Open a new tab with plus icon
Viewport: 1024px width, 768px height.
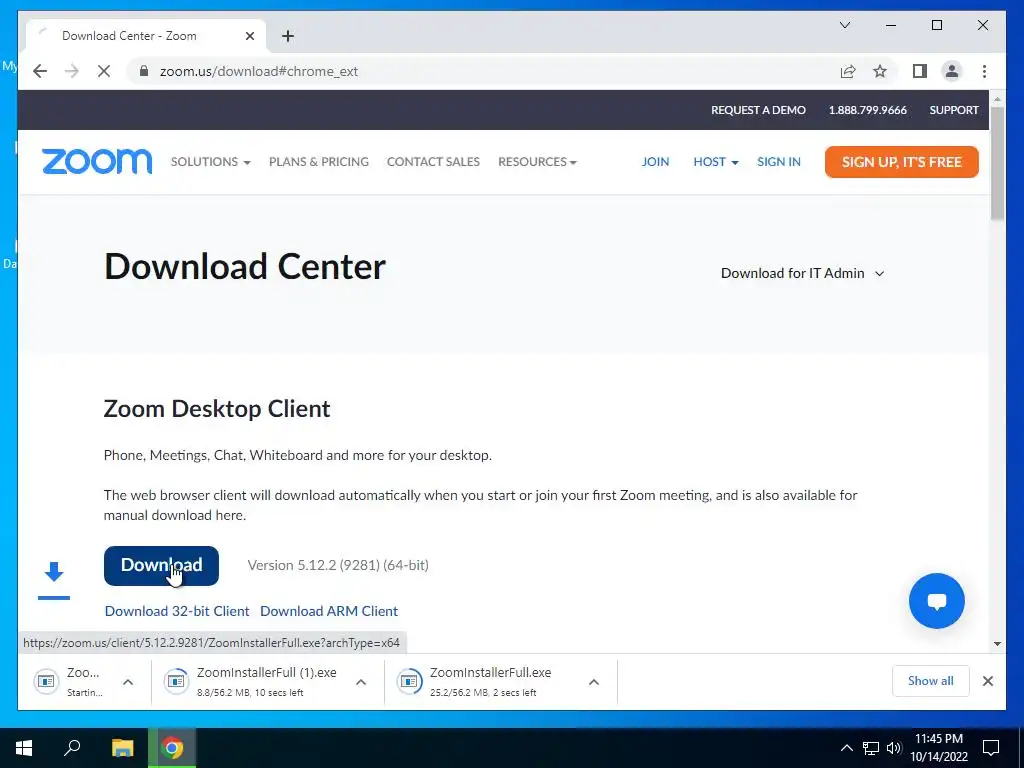point(288,36)
